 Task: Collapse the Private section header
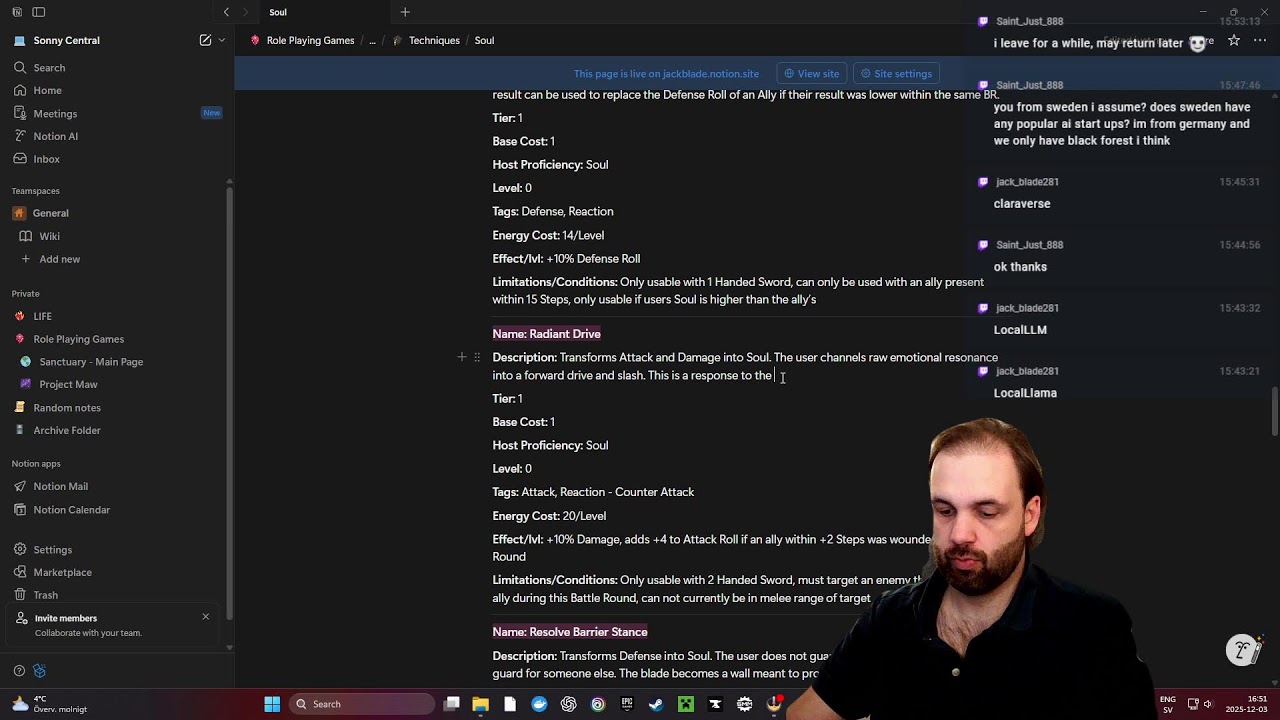click(x=25, y=294)
